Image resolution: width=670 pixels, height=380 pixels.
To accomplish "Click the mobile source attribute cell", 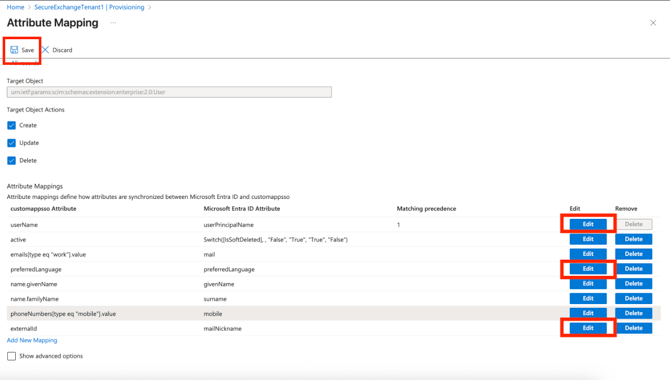I will 213,314.
